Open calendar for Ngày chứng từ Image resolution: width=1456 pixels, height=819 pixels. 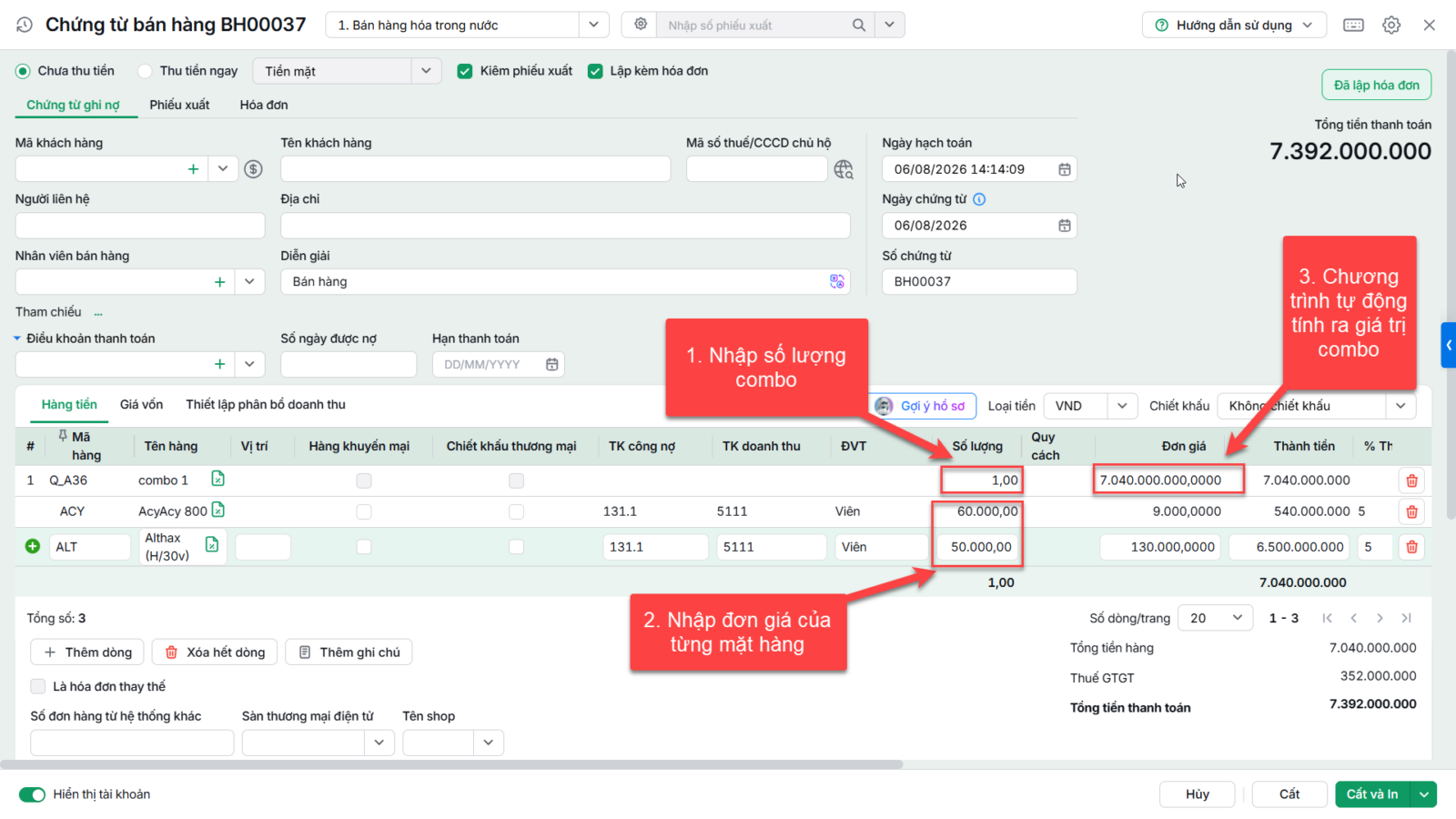pyautogui.click(x=1064, y=226)
